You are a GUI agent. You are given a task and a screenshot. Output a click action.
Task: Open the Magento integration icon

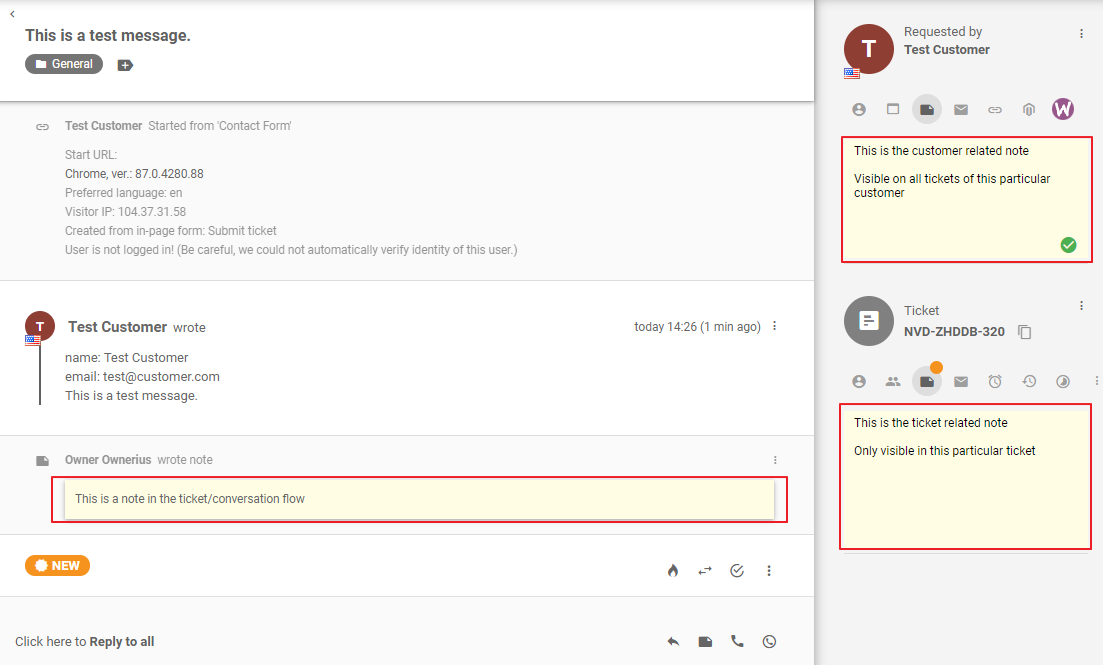click(1028, 109)
